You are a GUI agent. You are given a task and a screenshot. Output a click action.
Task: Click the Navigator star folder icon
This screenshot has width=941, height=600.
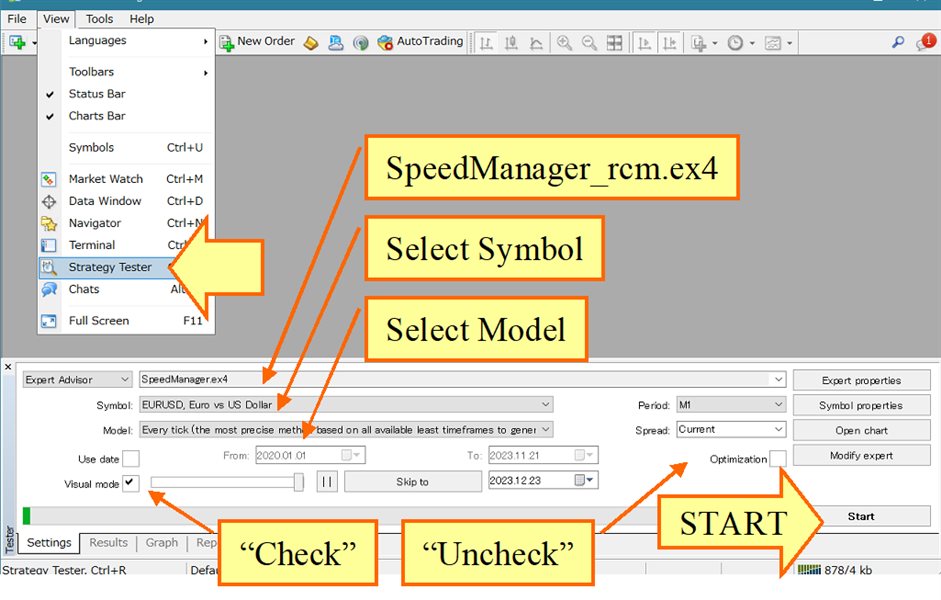49,224
